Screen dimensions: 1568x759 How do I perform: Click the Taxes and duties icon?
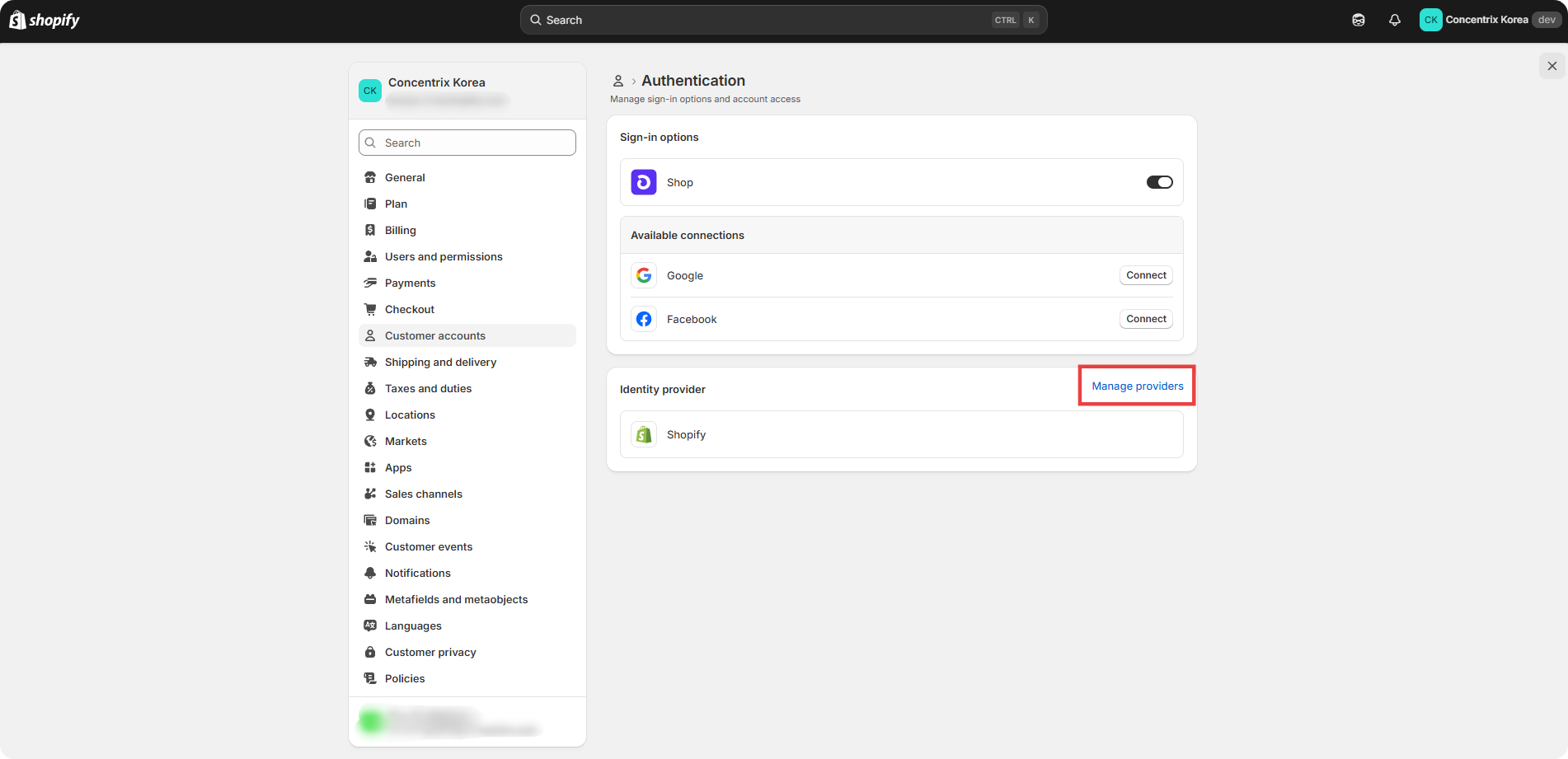[x=370, y=388]
